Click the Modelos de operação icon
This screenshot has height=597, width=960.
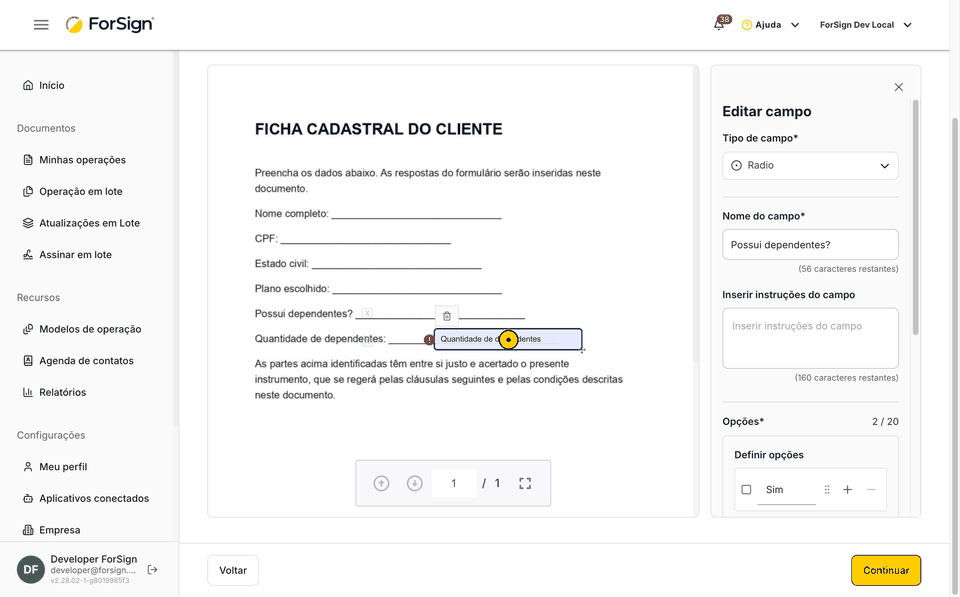(28, 329)
